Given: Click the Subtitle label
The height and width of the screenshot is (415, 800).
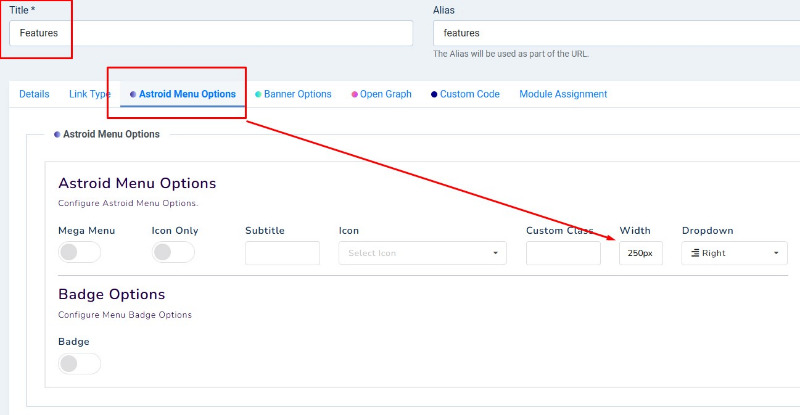Looking at the screenshot, I should 265,231.
